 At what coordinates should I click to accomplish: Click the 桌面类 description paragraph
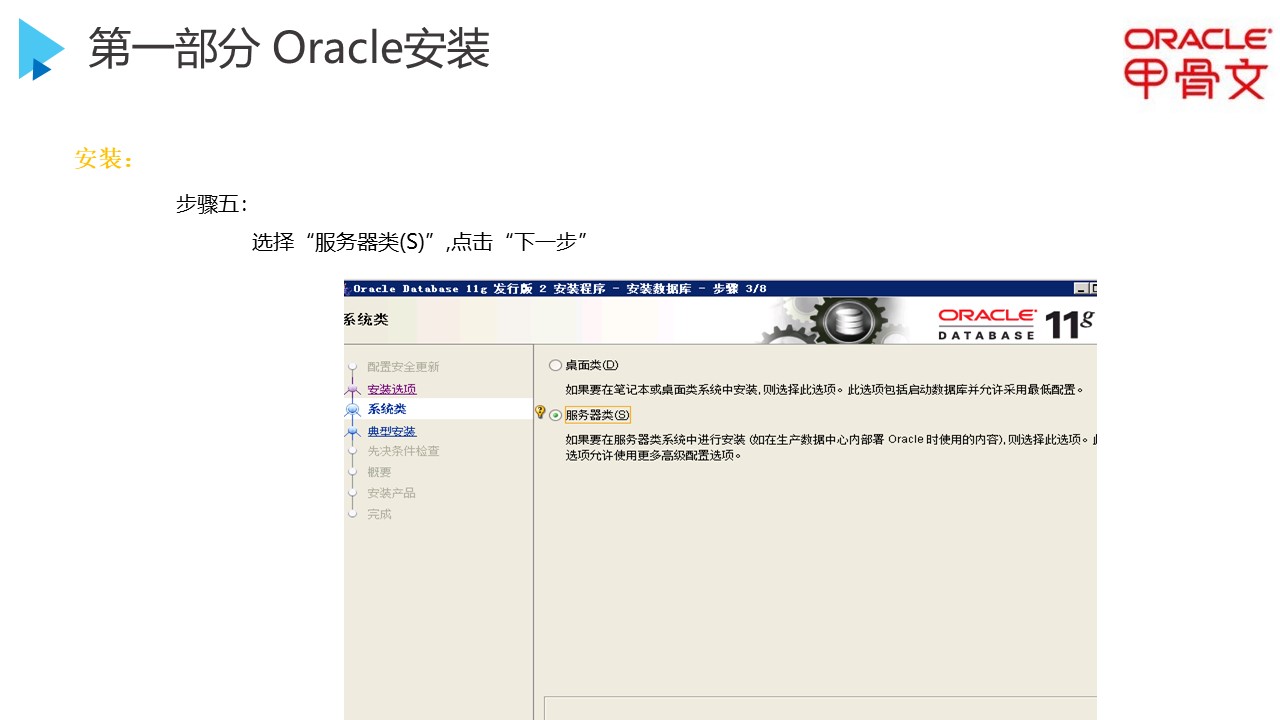pyautogui.click(x=825, y=389)
